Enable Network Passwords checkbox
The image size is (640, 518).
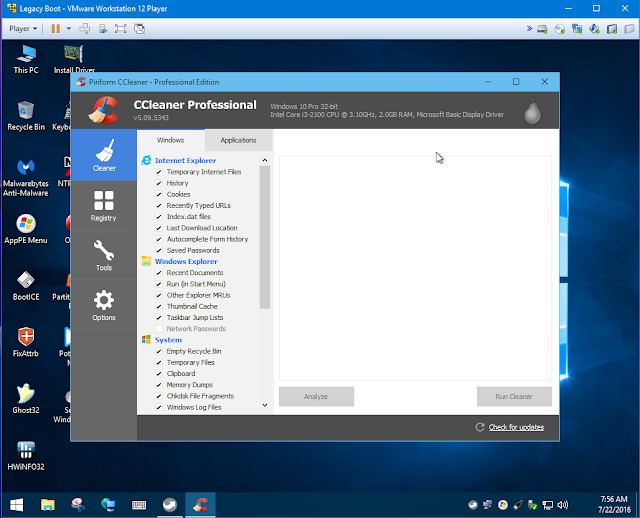159,329
